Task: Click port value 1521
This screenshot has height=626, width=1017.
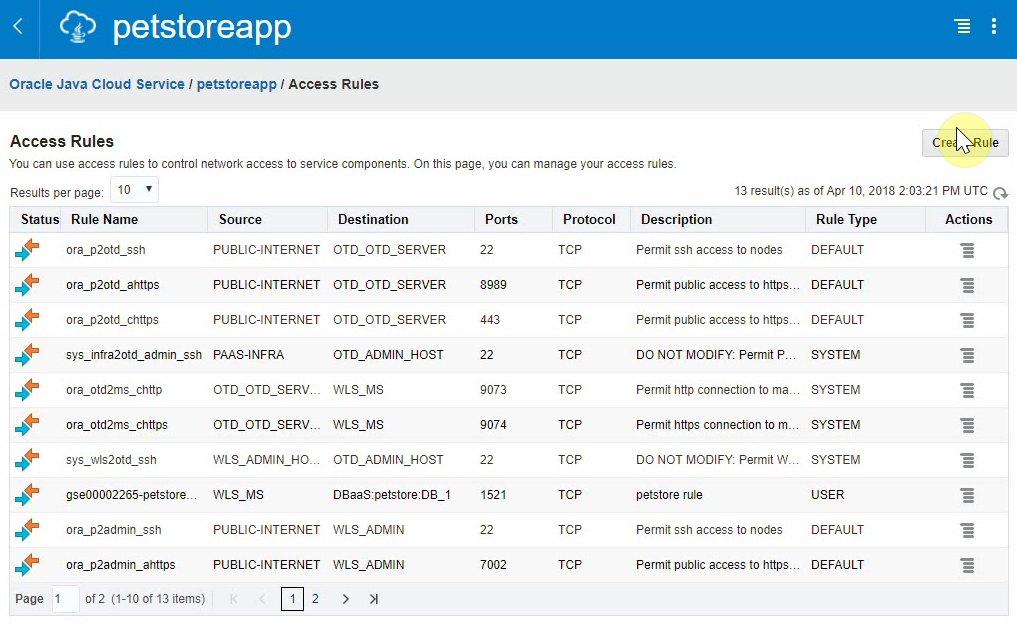Action: (493, 495)
